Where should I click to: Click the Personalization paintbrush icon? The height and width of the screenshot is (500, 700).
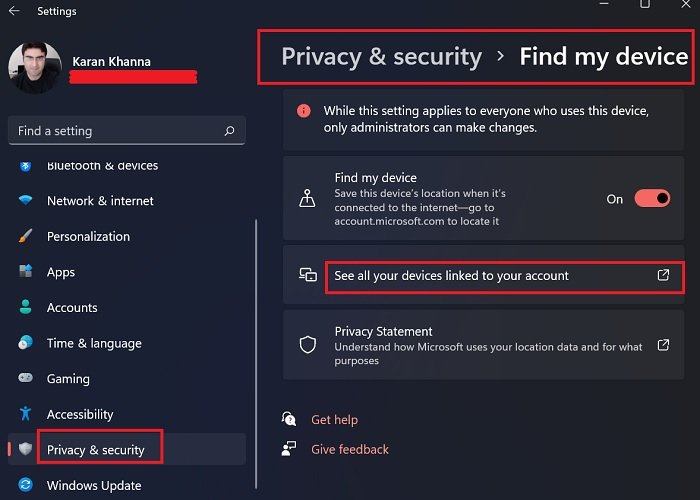tap(26, 237)
